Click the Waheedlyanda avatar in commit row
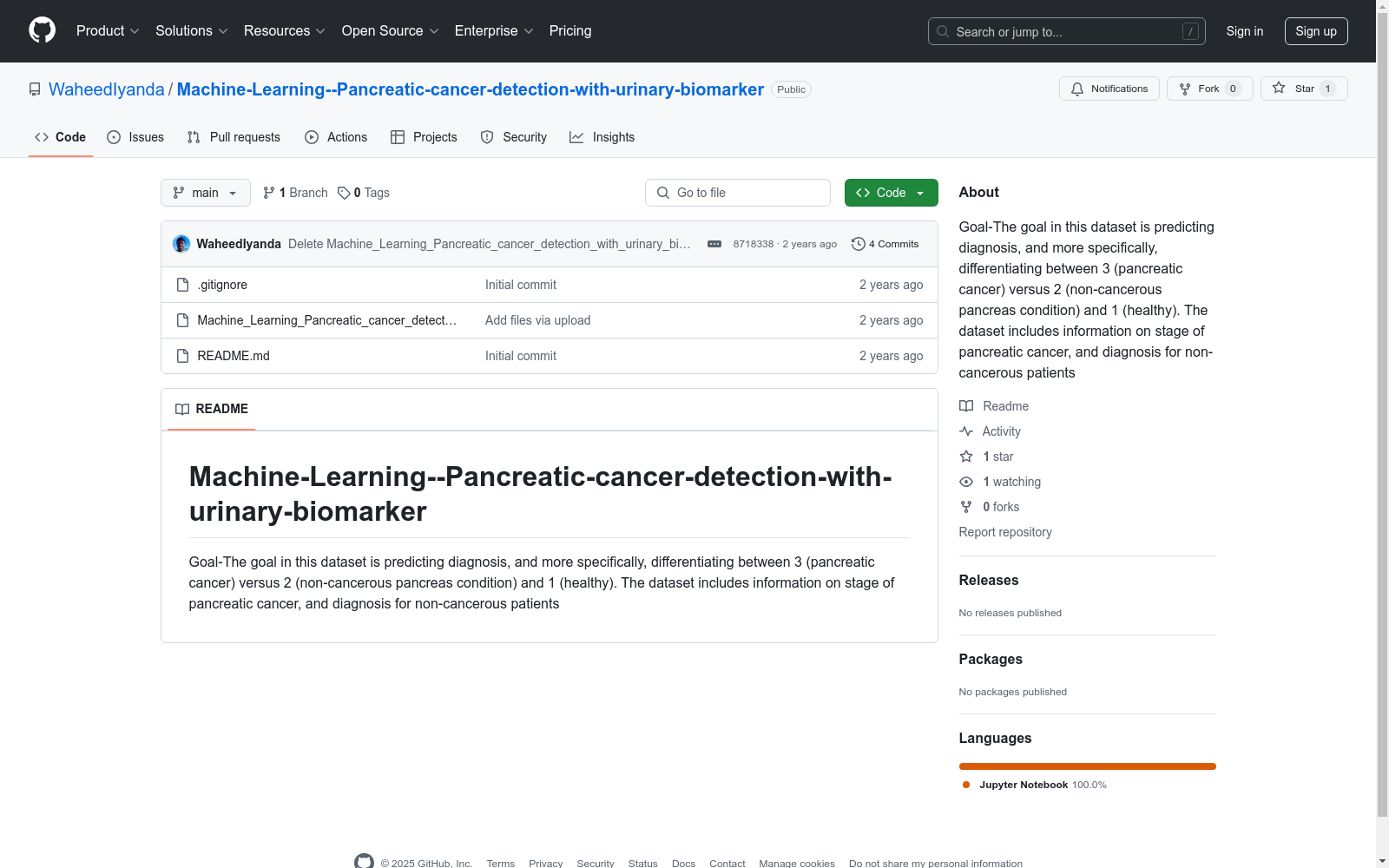Viewport: 1389px width, 868px height. point(181,244)
